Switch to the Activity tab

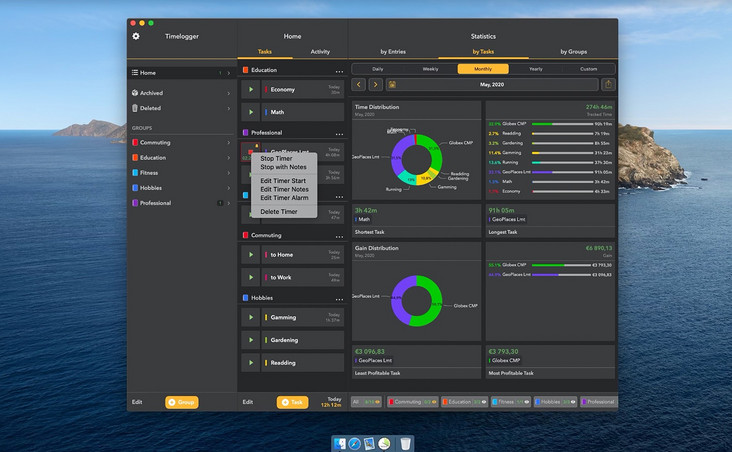320,51
